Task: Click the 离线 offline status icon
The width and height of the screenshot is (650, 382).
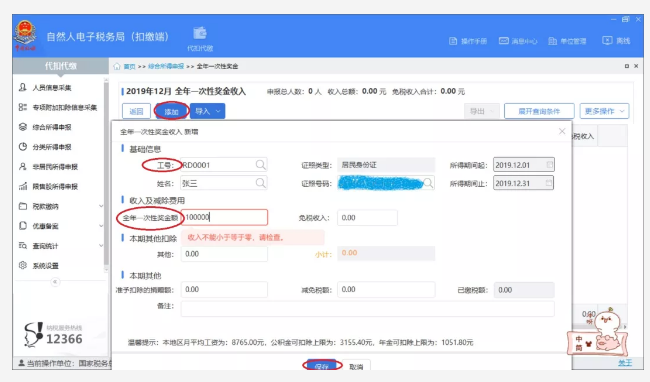Action: (607, 41)
